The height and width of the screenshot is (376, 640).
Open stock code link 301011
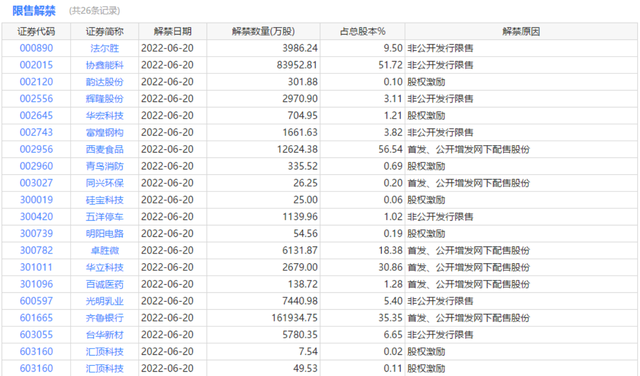click(36, 267)
